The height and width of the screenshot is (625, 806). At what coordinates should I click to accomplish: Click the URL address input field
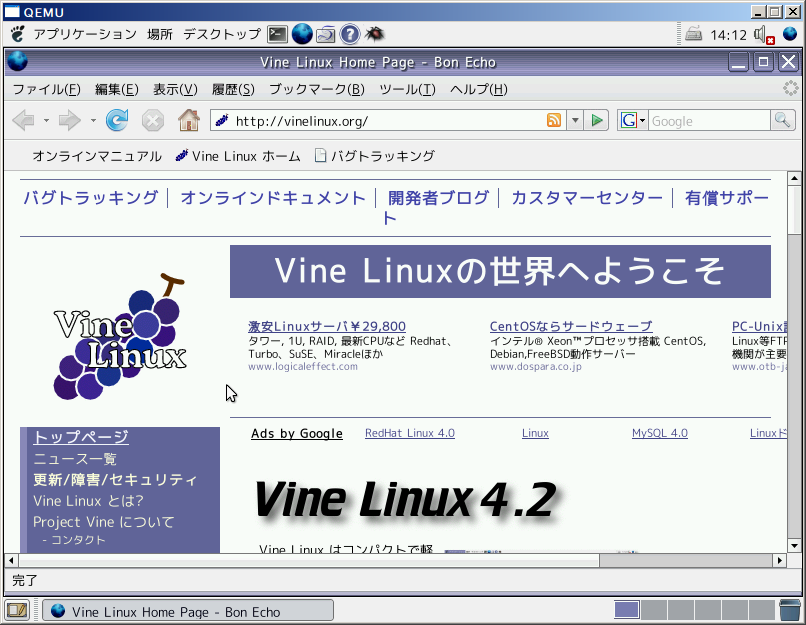click(x=389, y=121)
